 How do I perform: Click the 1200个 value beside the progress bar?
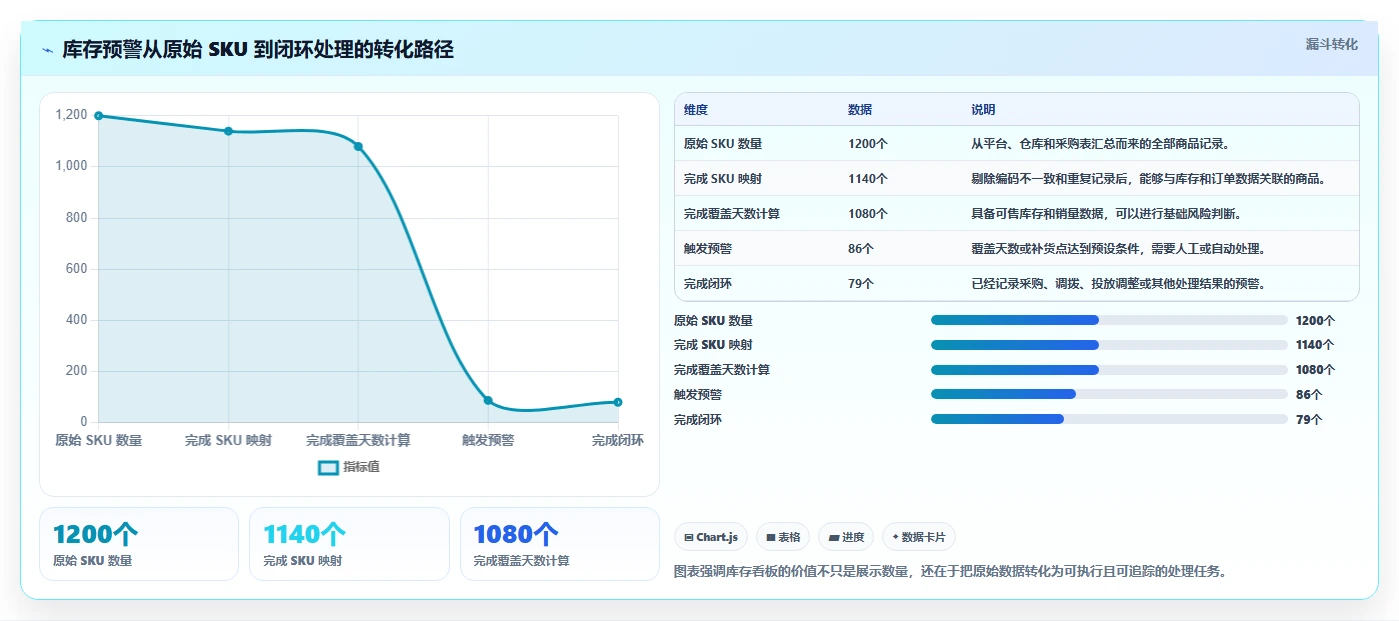1315,321
